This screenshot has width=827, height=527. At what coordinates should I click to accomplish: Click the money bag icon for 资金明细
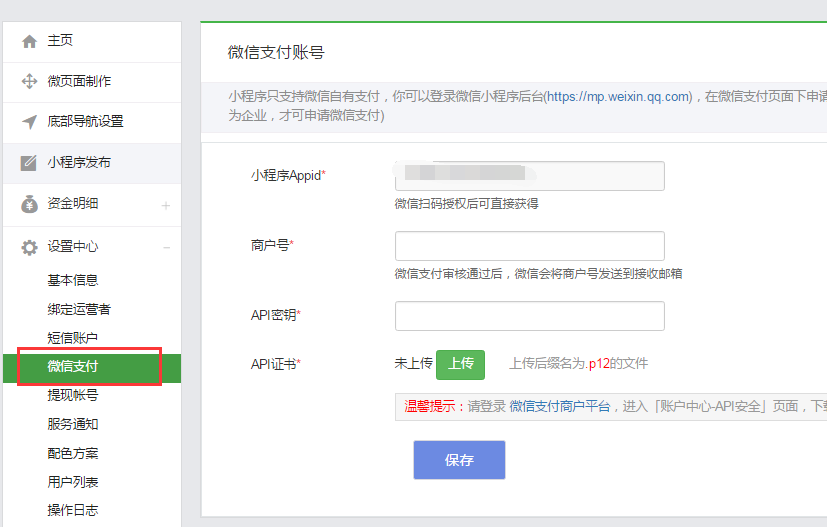pyautogui.click(x=29, y=204)
